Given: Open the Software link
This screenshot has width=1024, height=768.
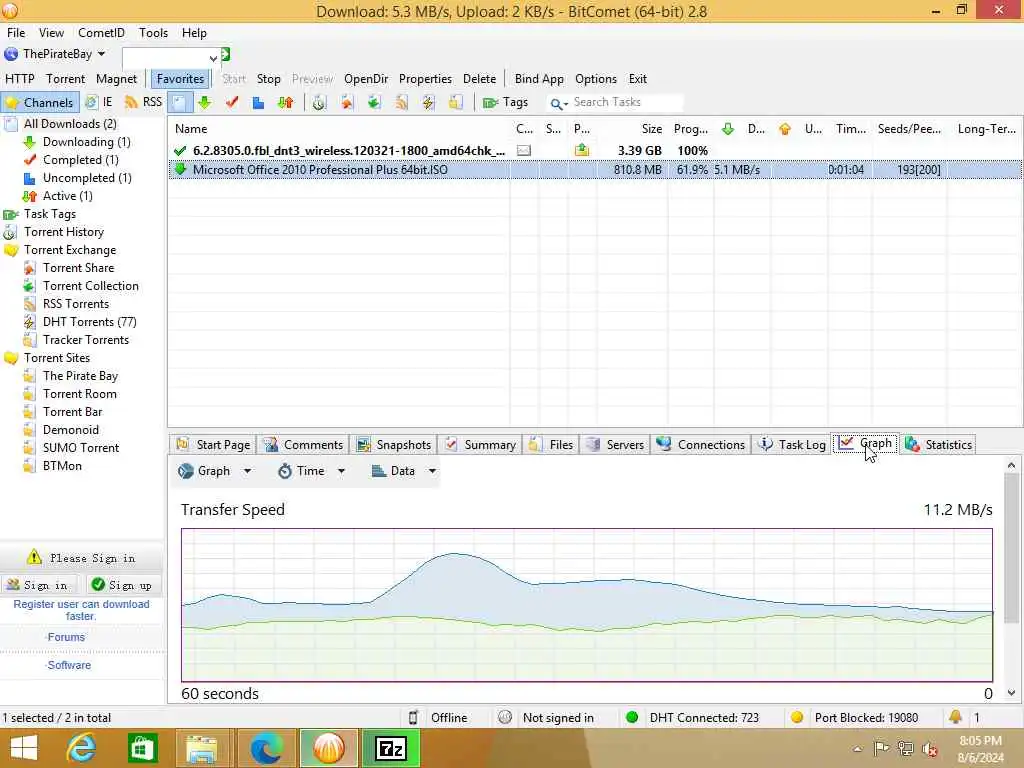Looking at the screenshot, I should click(x=69, y=665).
